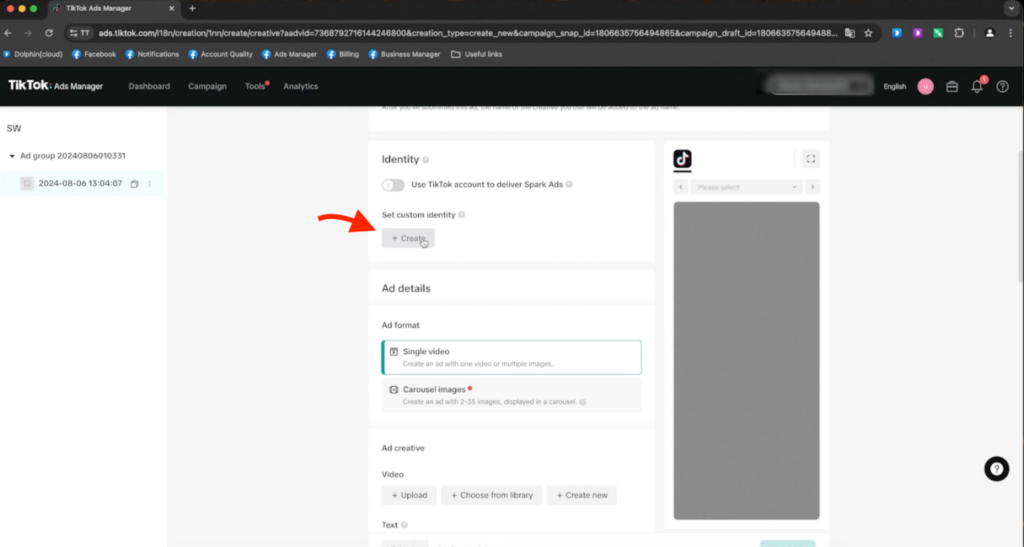Open the Tools menu
Screen dimensions: 1024x547
click(x=255, y=86)
